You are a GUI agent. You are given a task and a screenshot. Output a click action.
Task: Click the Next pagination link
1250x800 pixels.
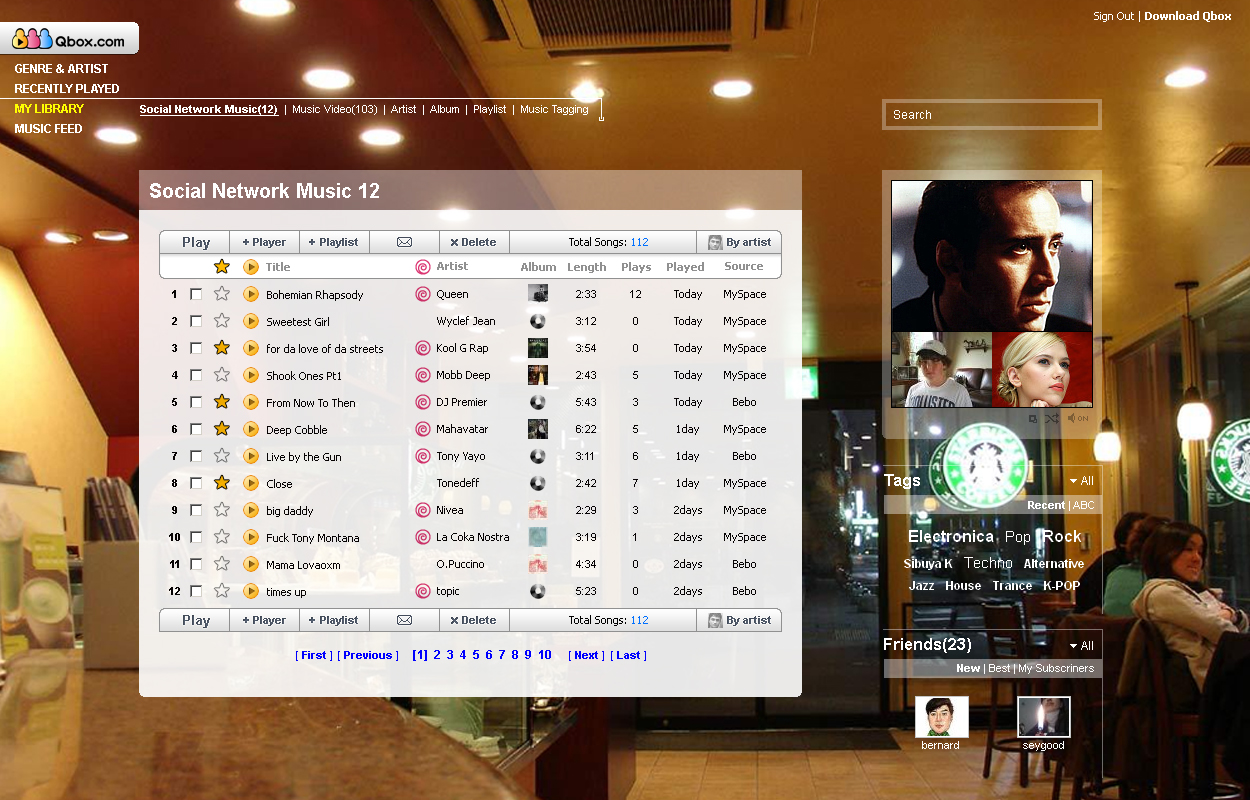pyautogui.click(x=586, y=655)
